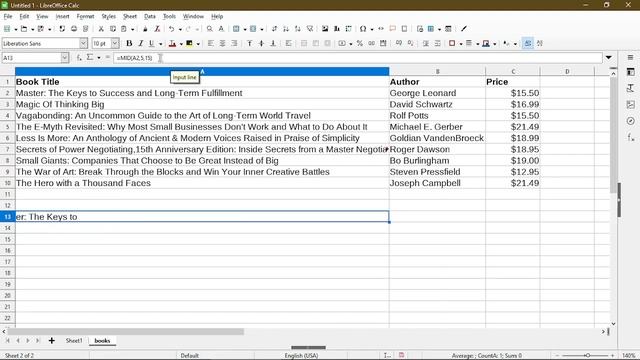This screenshot has width=640, height=360.
Task: Open the Underline style dropdown arrow
Action: (x=160, y=44)
